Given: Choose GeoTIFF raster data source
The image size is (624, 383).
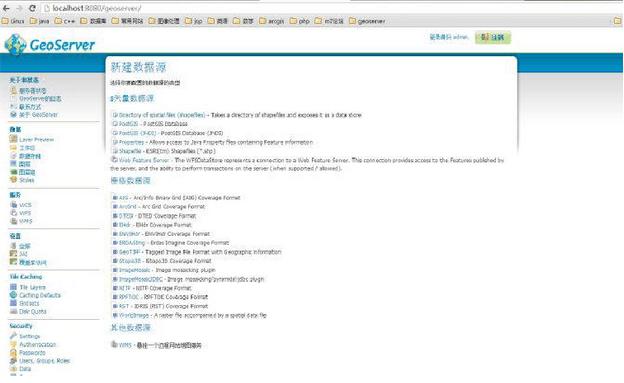Looking at the screenshot, I should [130, 252].
